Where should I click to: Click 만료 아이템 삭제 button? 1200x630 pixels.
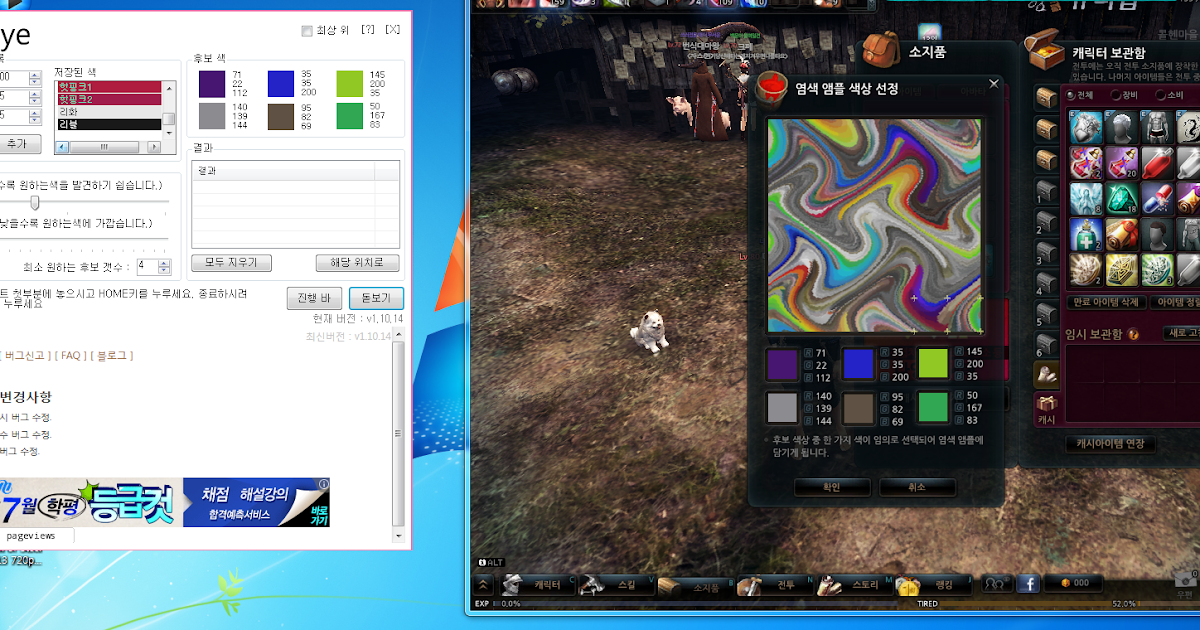click(1106, 302)
